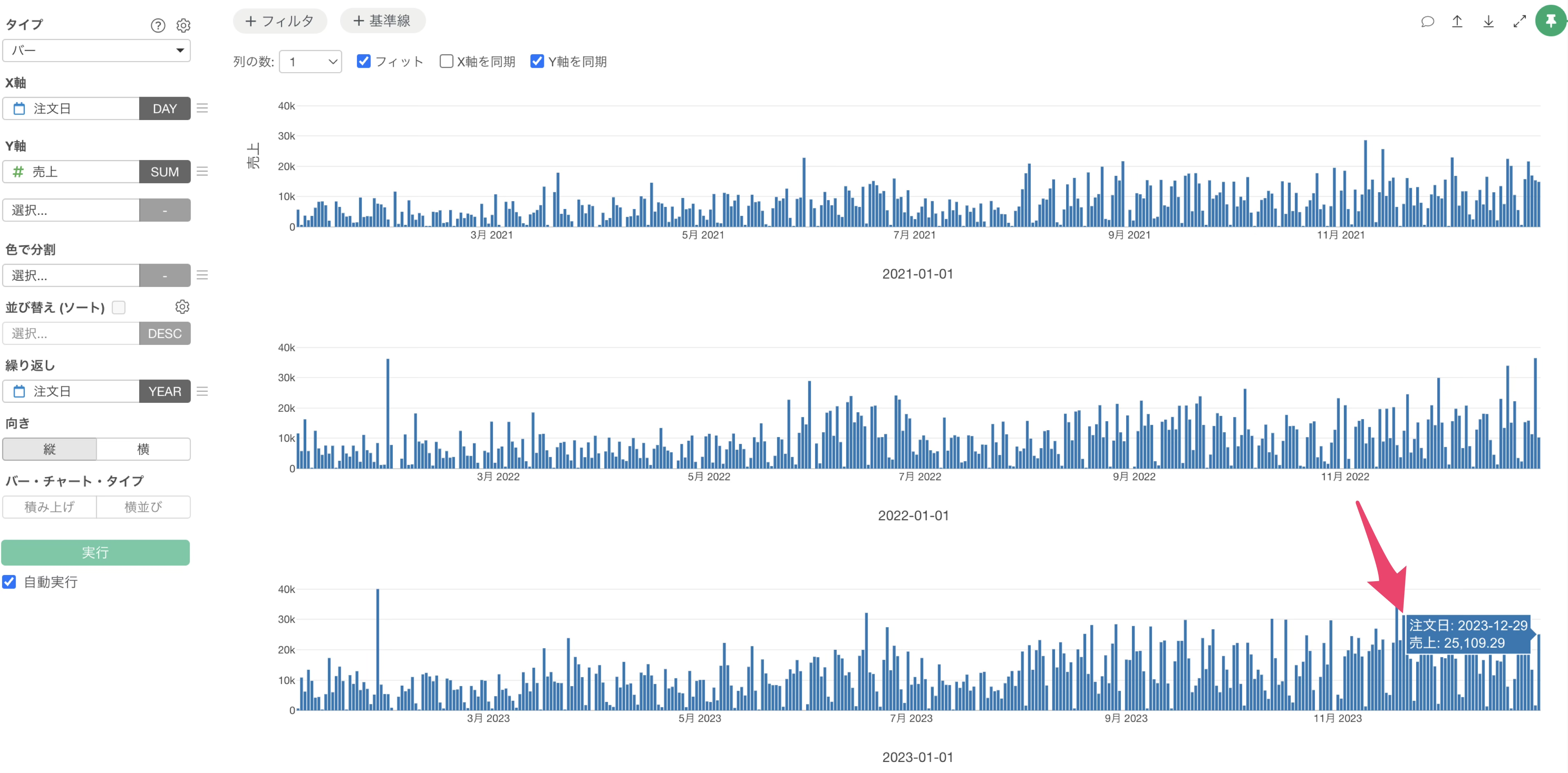
Task: Click the 実行 run button
Action: pyautogui.click(x=96, y=552)
